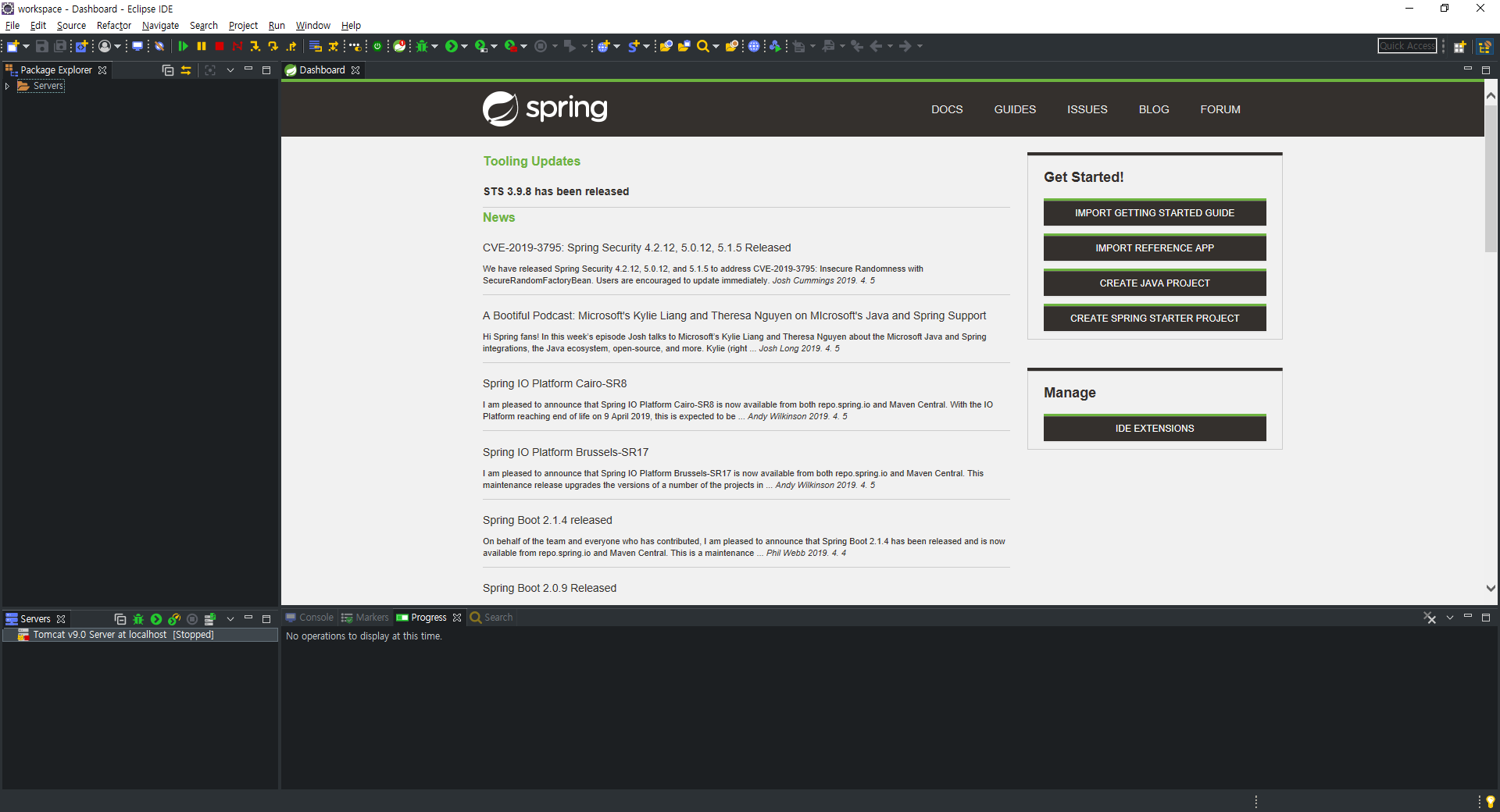Open the DOCS link in Spring header

947,109
